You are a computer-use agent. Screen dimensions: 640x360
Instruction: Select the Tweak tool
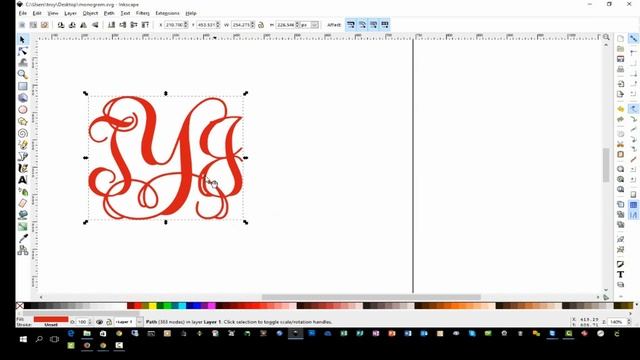[x=22, y=62]
